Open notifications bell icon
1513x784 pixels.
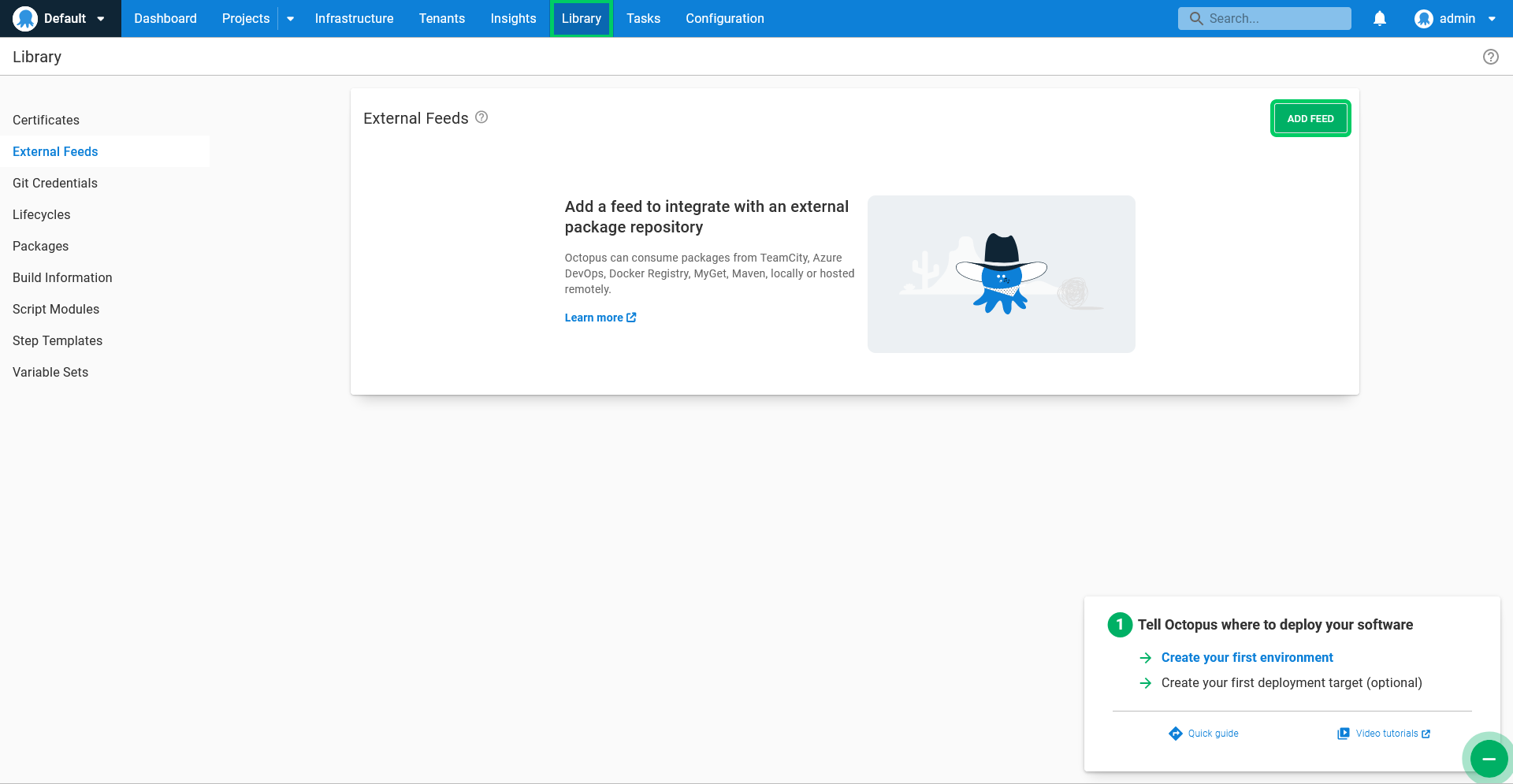coord(1380,19)
